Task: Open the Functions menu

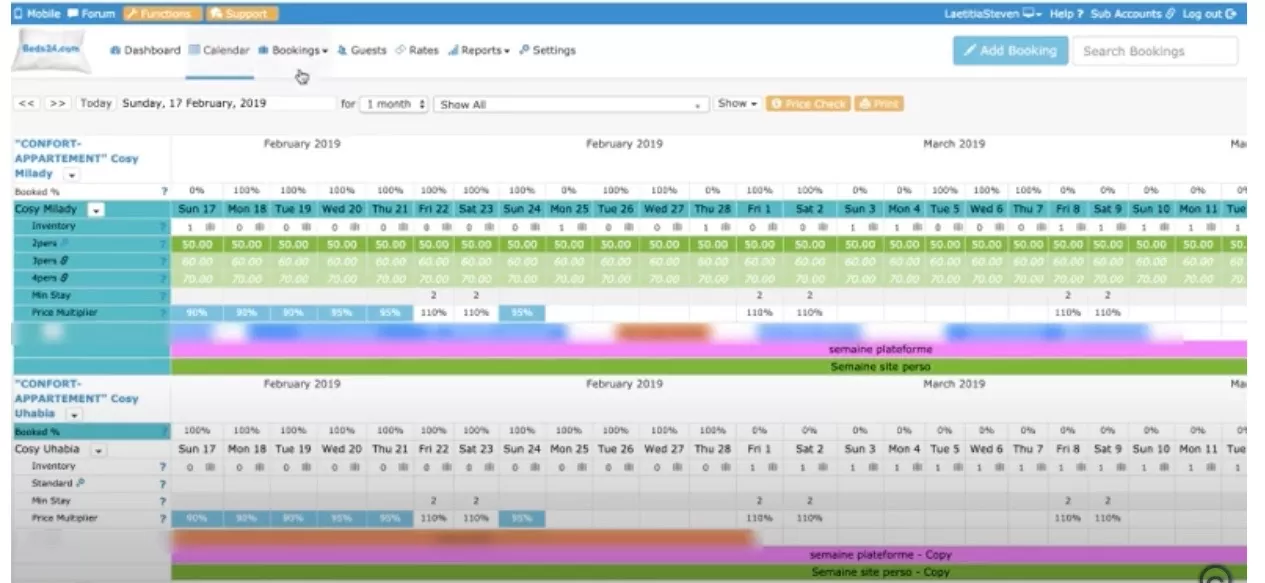Action: [x=160, y=14]
